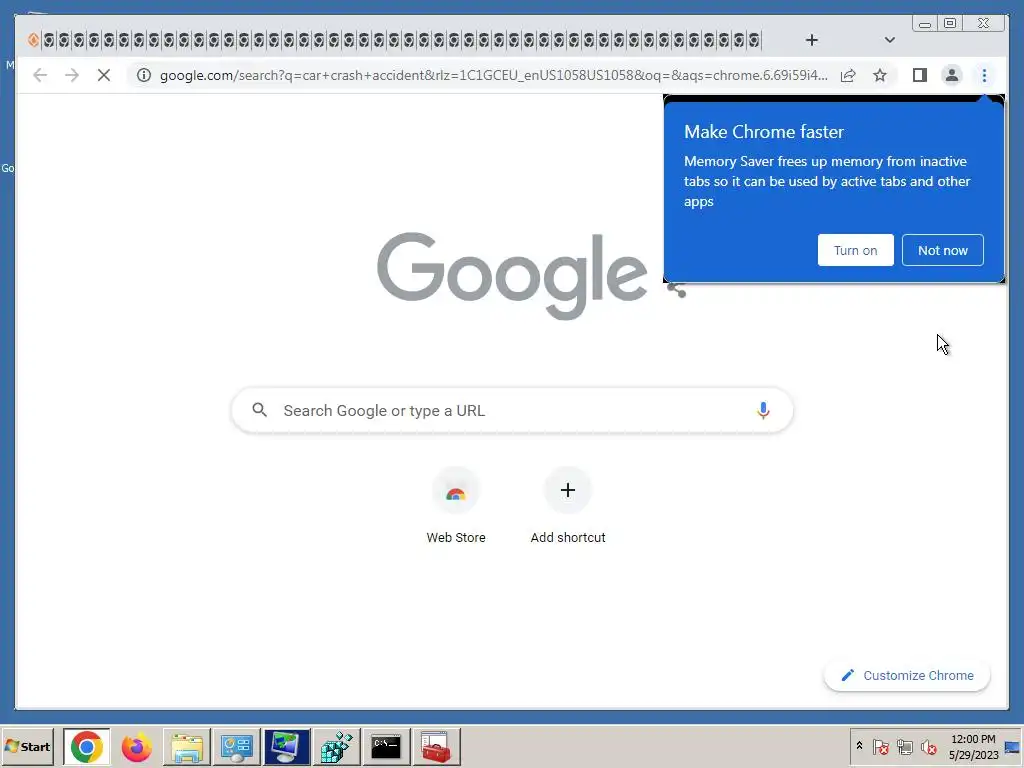
Task: Select the first orange-icon tab
Action: click(x=33, y=40)
